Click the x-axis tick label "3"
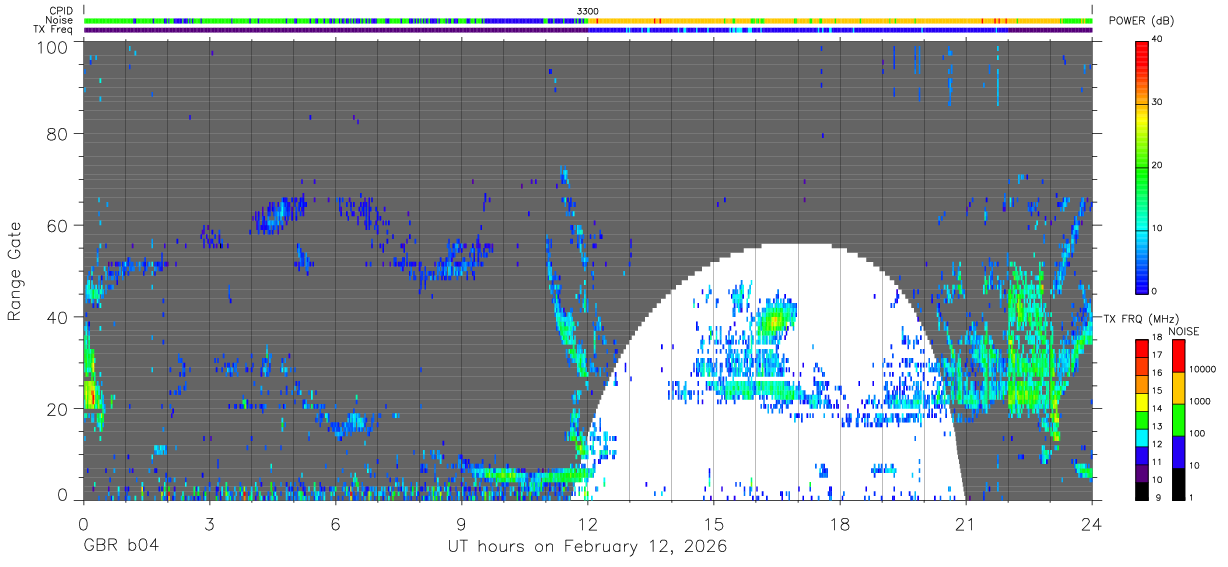 point(209,523)
